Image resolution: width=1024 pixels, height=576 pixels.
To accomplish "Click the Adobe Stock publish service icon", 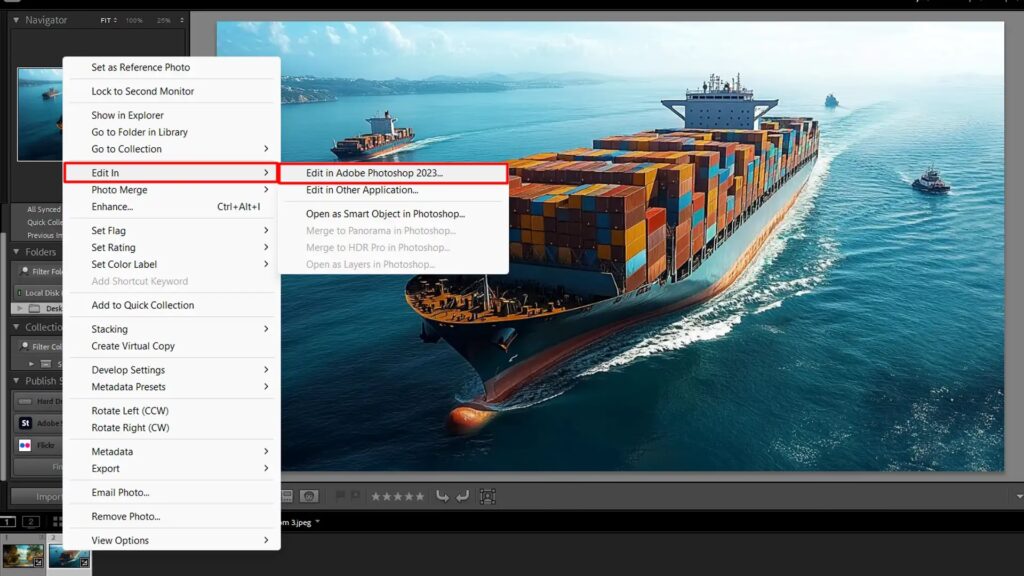I will click(x=25, y=423).
